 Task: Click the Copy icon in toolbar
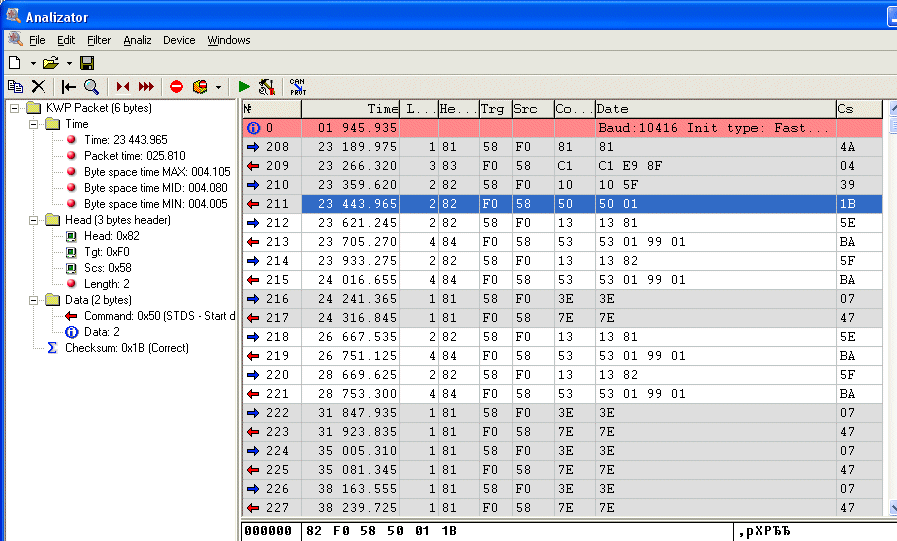pos(15,87)
